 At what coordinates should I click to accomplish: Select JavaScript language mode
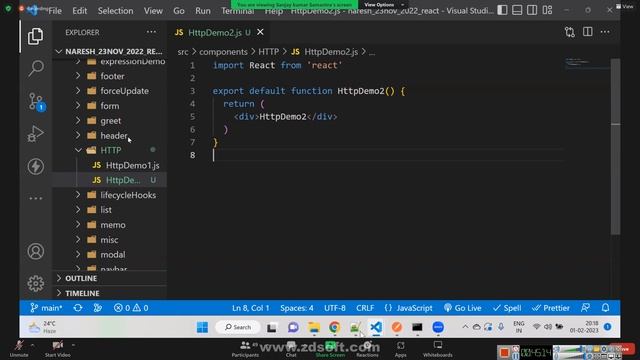click(x=408, y=308)
